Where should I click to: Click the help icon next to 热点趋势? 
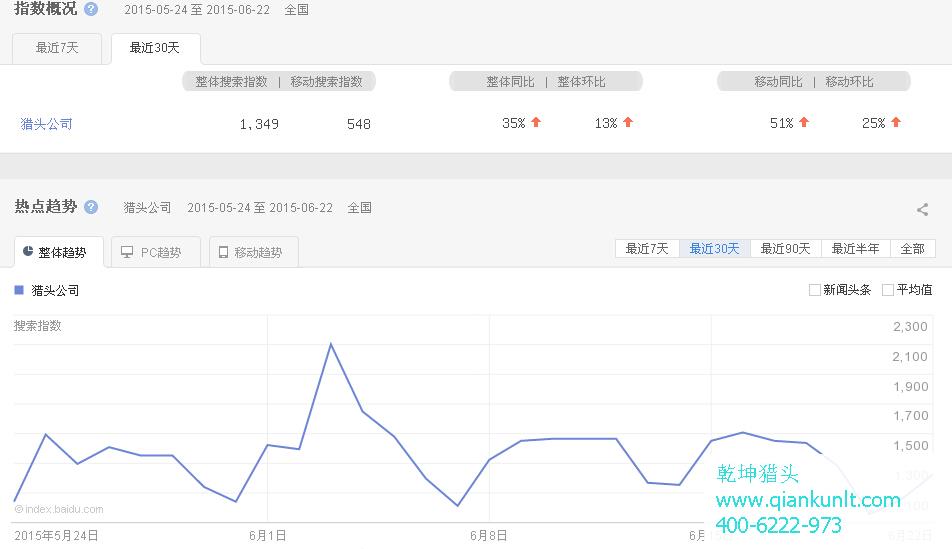coord(91,207)
